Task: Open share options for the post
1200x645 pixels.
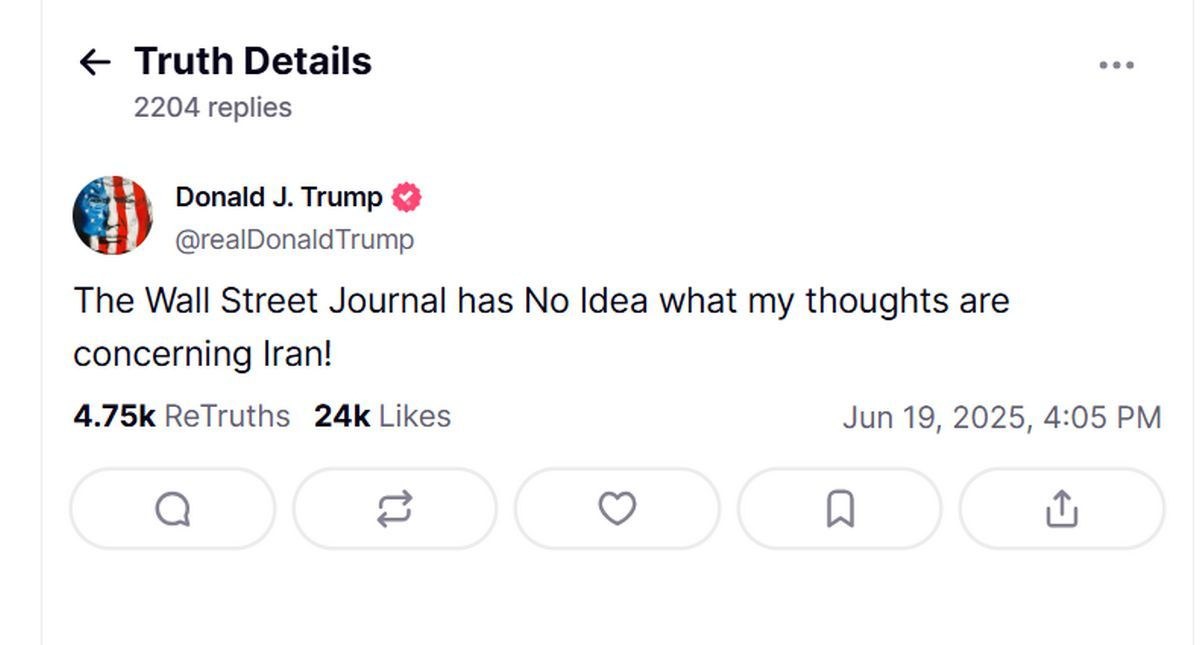Action: (1061, 509)
